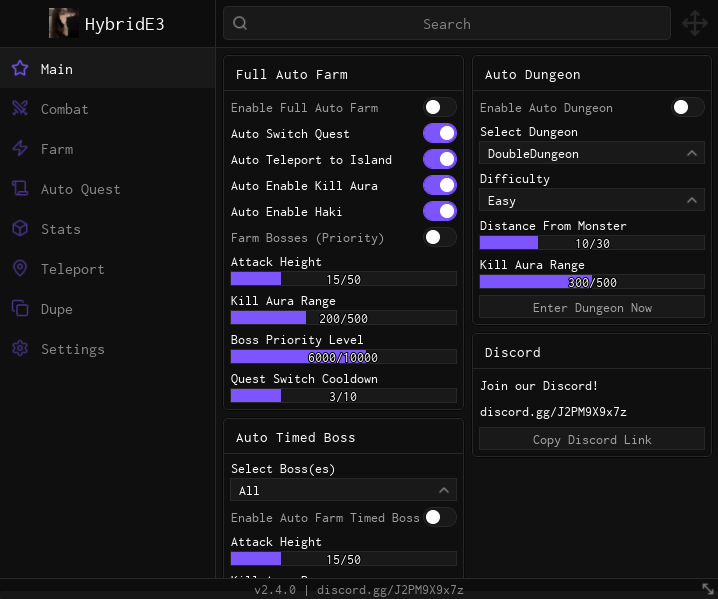Click the Settings gear icon
The height and width of the screenshot is (599, 718).
tap(20, 349)
